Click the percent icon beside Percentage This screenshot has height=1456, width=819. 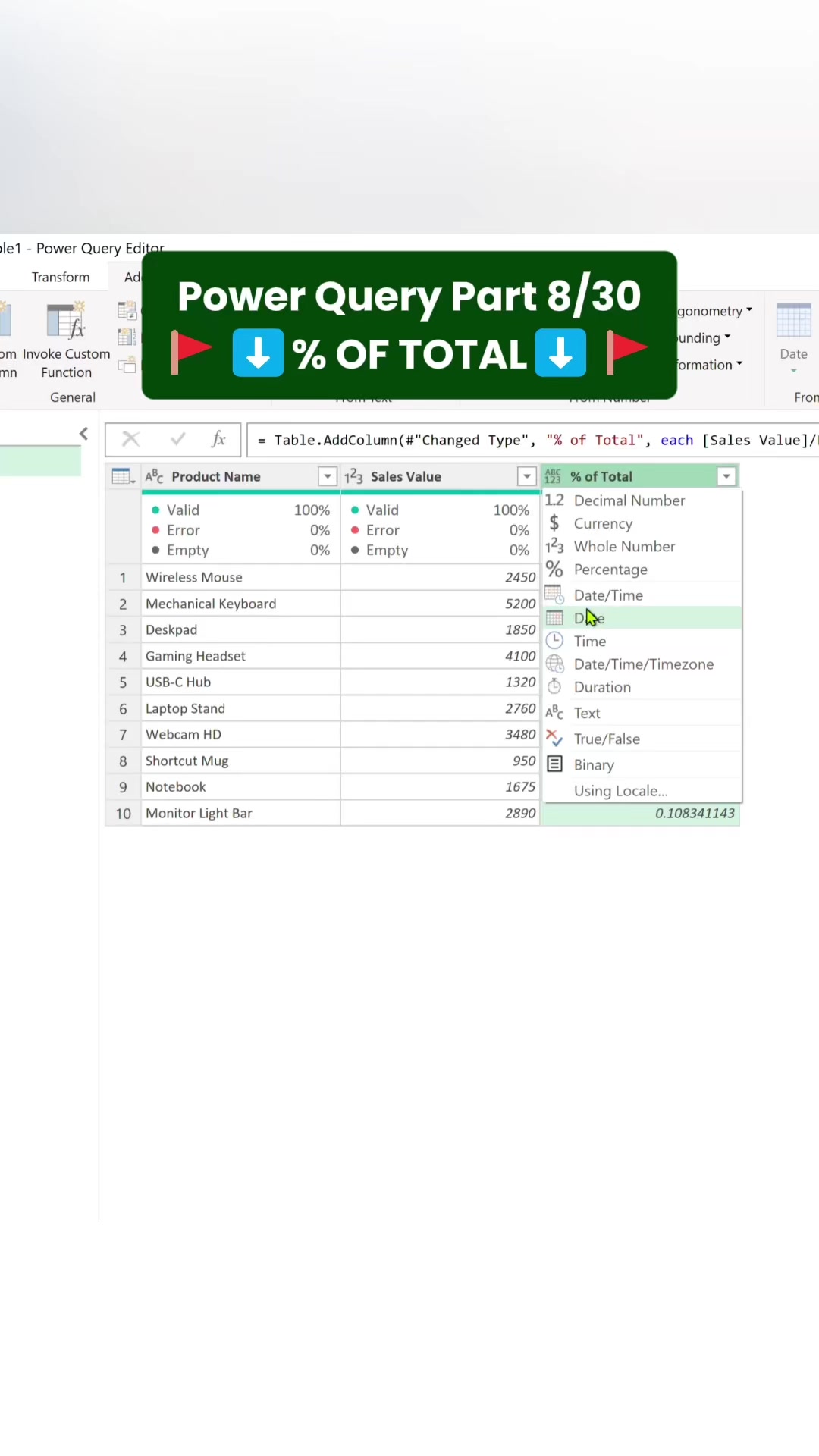tap(554, 569)
